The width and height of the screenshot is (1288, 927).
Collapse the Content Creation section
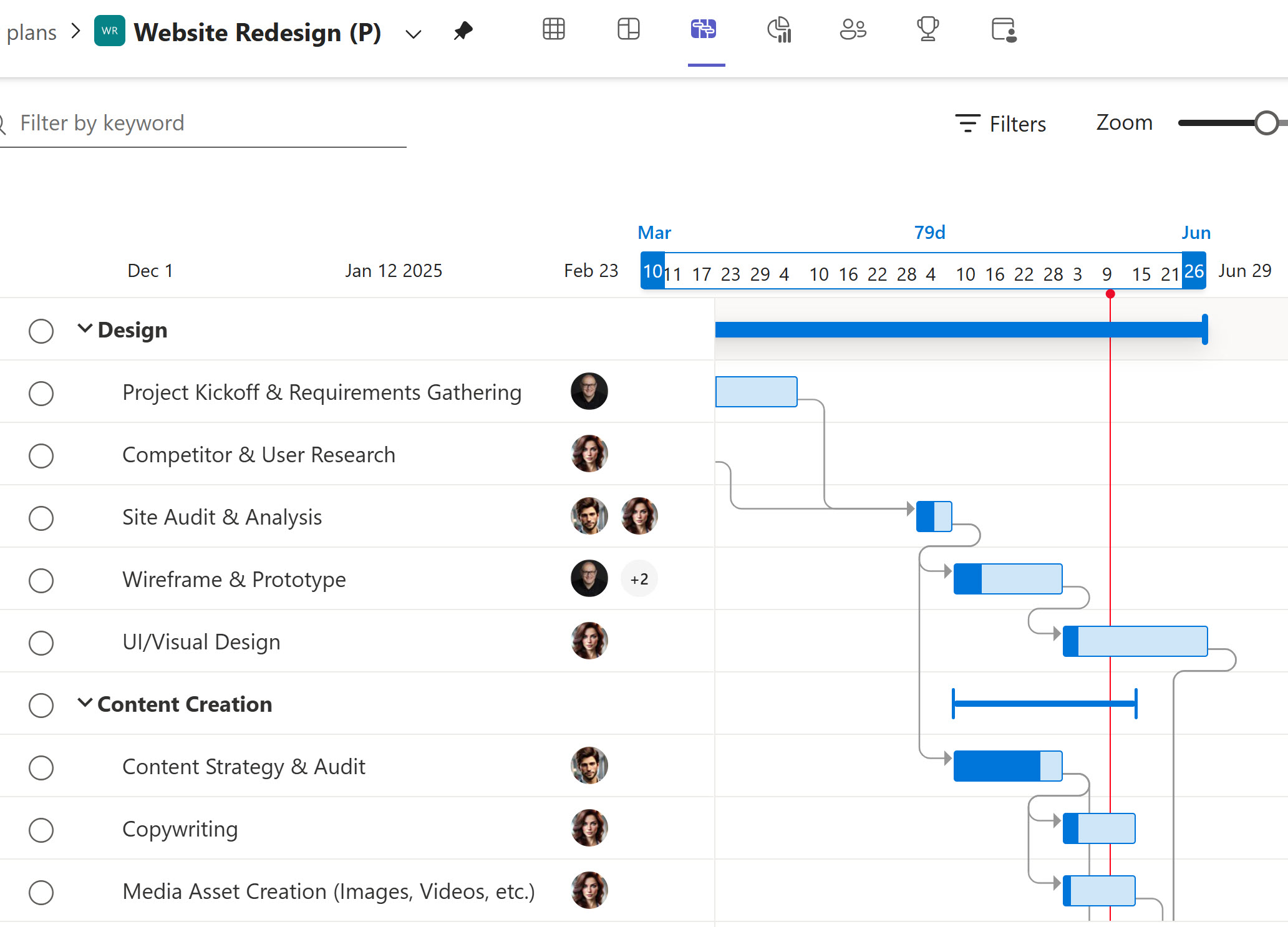tap(85, 703)
